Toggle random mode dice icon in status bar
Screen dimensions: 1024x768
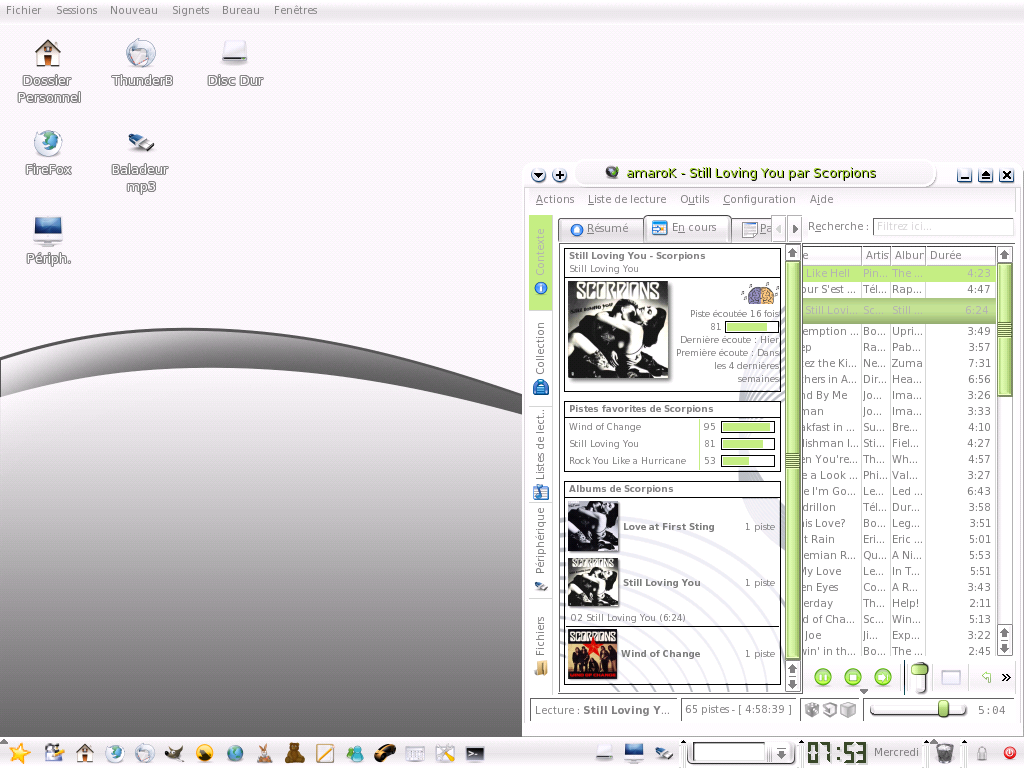pos(812,709)
